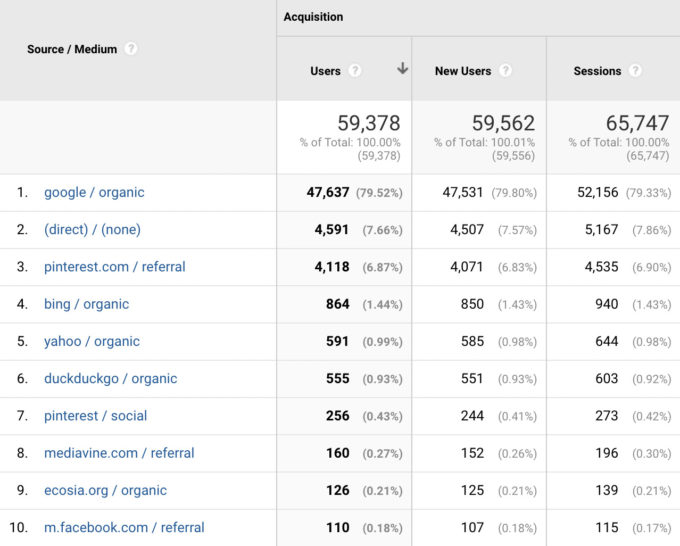
Task: Select New Users value 107
Action: [x=472, y=528]
